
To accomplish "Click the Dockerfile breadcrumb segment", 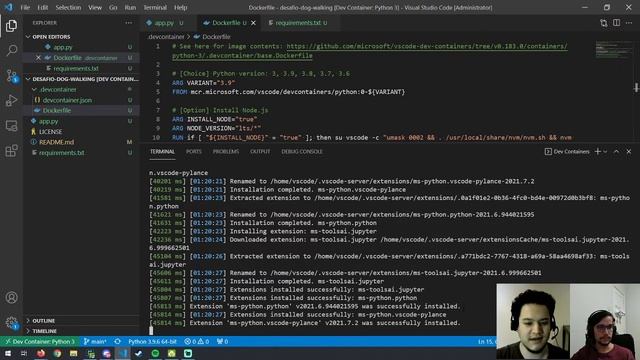I will point(212,37).
